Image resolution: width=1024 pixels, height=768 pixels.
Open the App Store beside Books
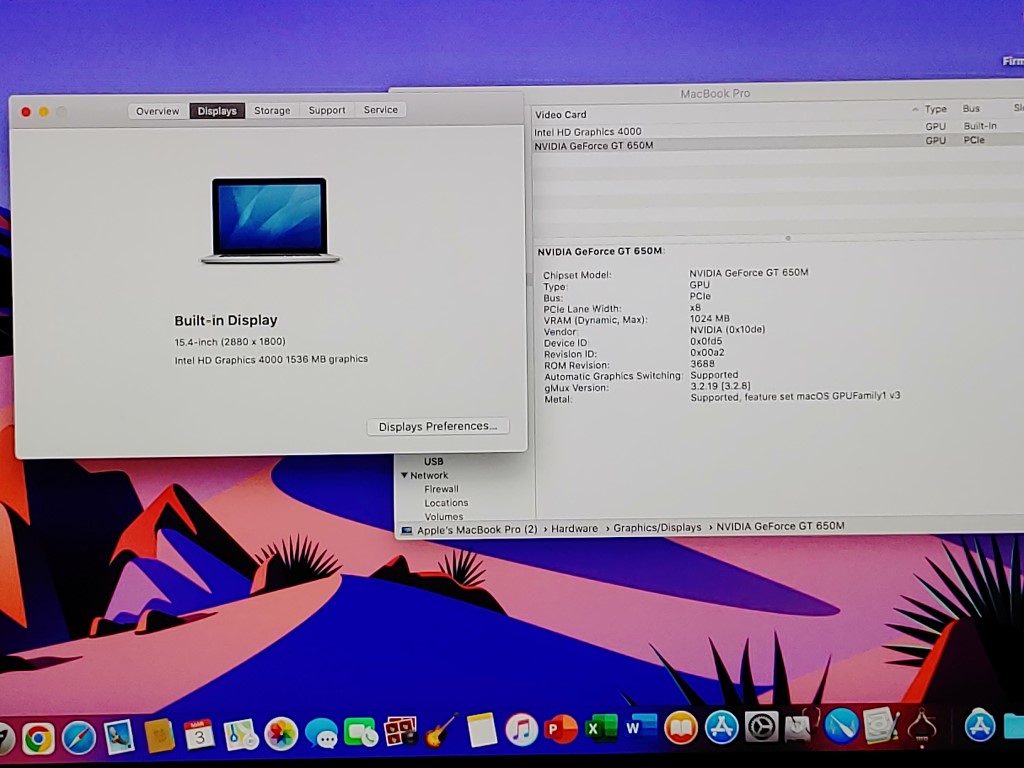click(x=721, y=726)
